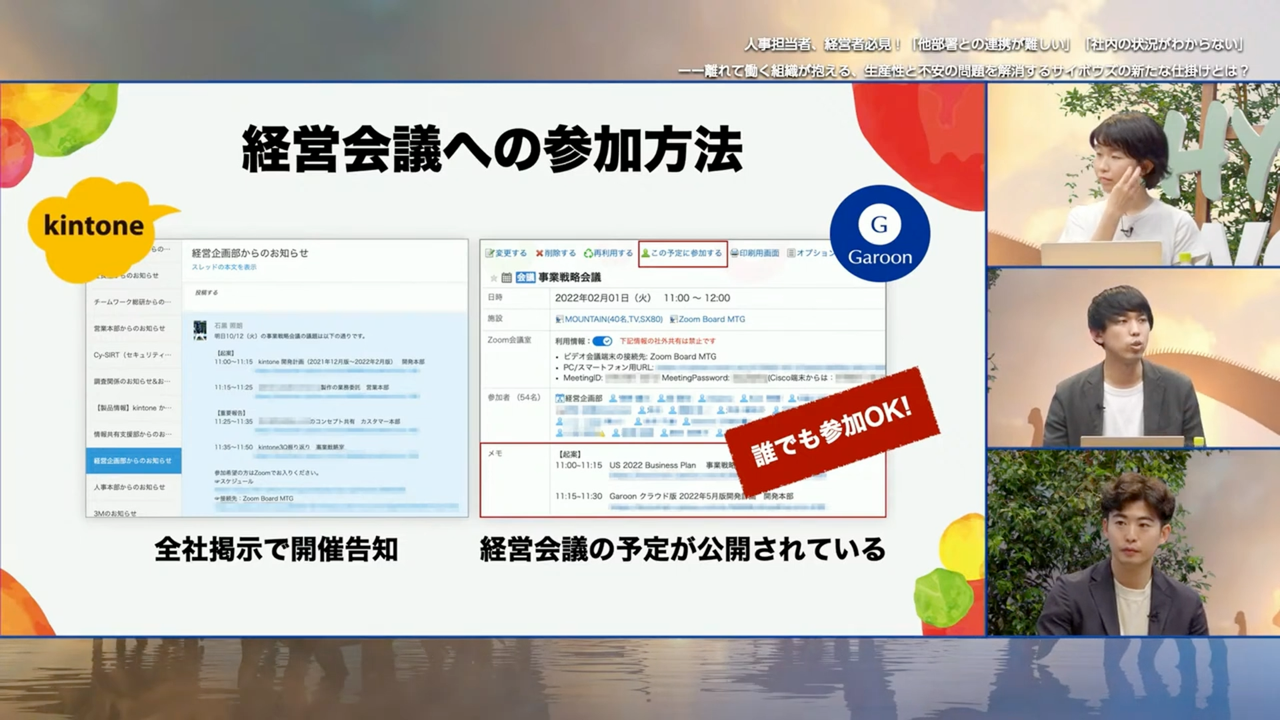The width and height of the screenshot is (1280, 720).
Task: Click the 投稿する input area
Action: coord(325,293)
